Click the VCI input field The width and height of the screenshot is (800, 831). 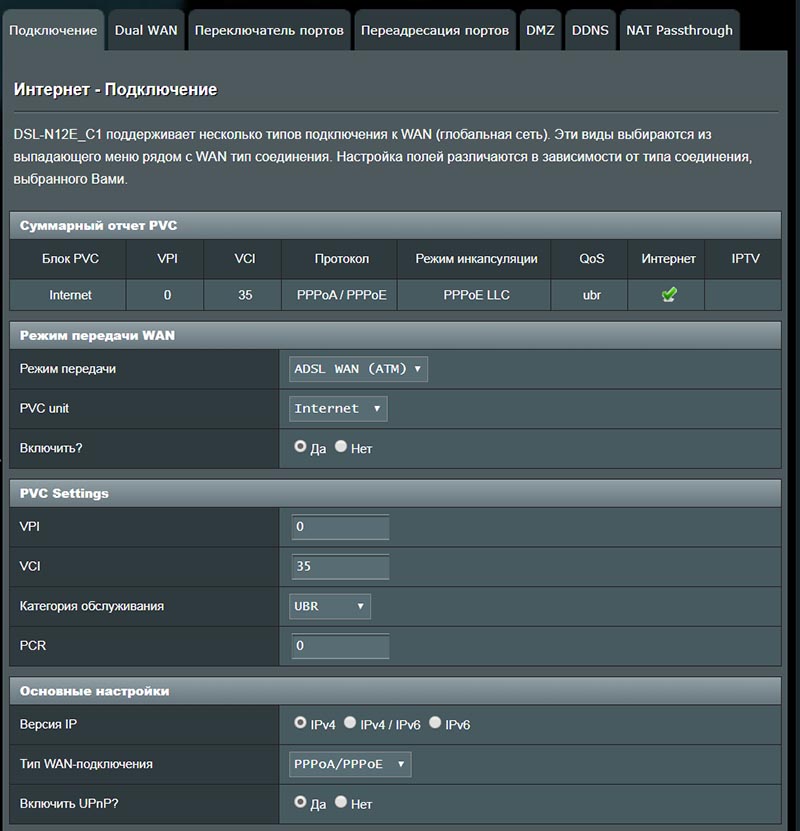pos(340,567)
